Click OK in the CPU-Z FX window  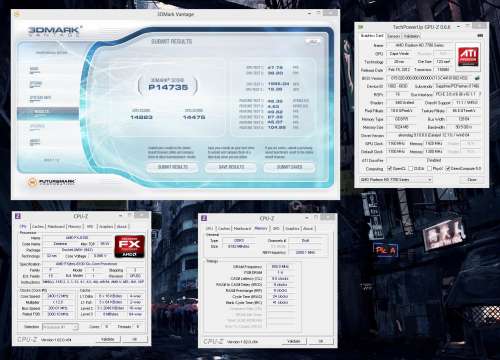point(134,339)
